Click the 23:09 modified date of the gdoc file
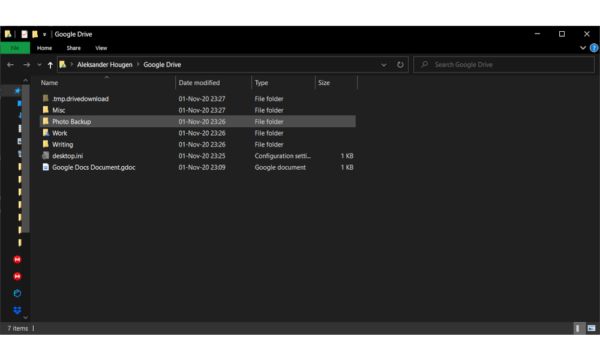This screenshot has width=600, height=360. [x=202, y=168]
